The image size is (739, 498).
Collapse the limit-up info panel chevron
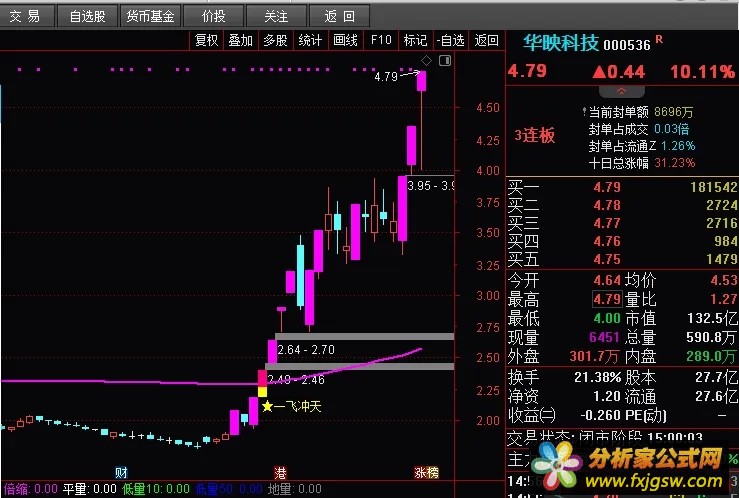click(621, 91)
